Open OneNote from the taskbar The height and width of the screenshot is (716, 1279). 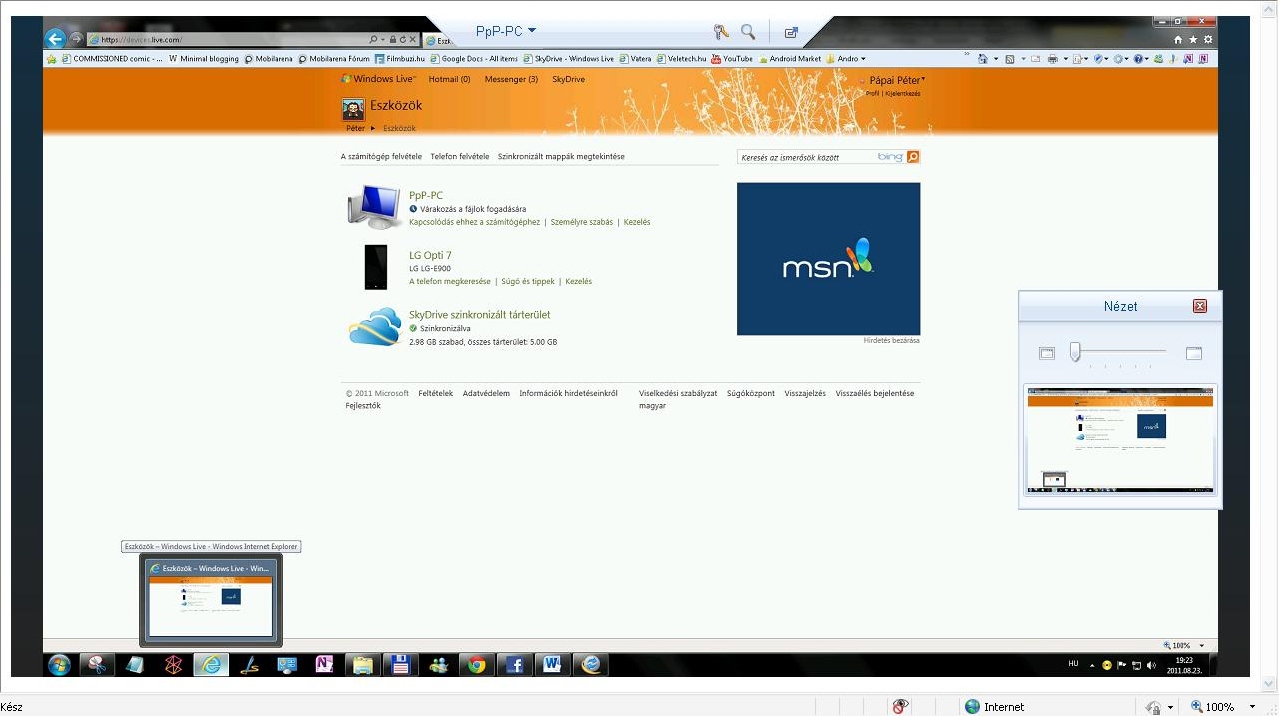tap(324, 665)
